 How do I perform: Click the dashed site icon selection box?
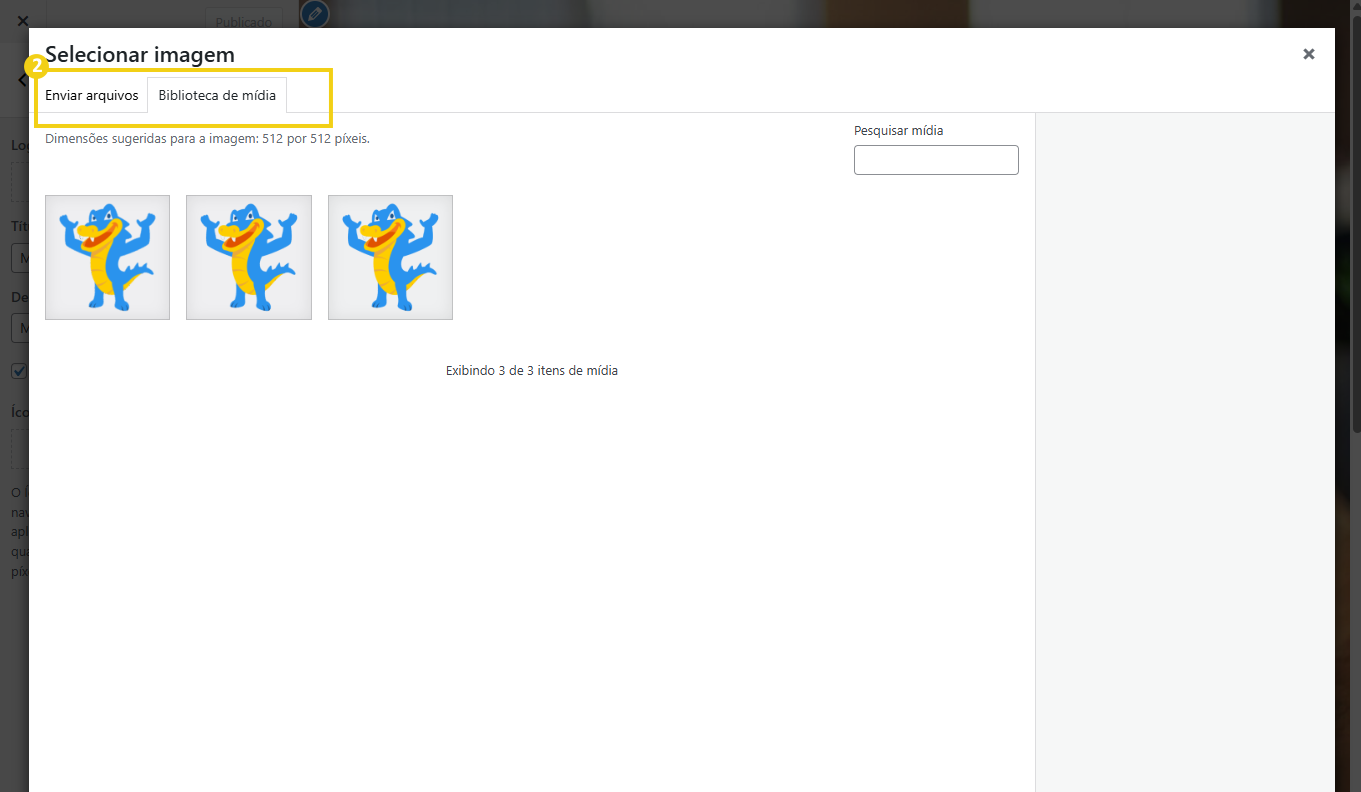19,449
